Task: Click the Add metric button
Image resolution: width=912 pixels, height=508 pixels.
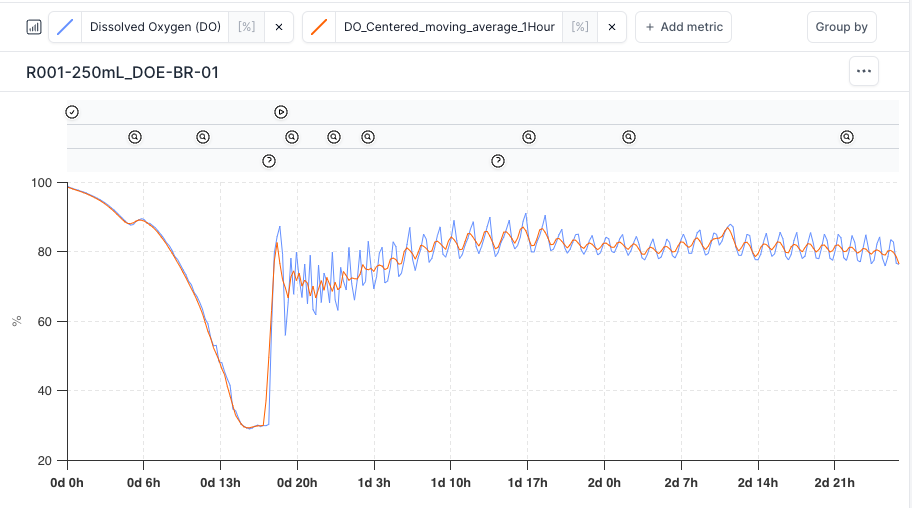Action: [683, 27]
